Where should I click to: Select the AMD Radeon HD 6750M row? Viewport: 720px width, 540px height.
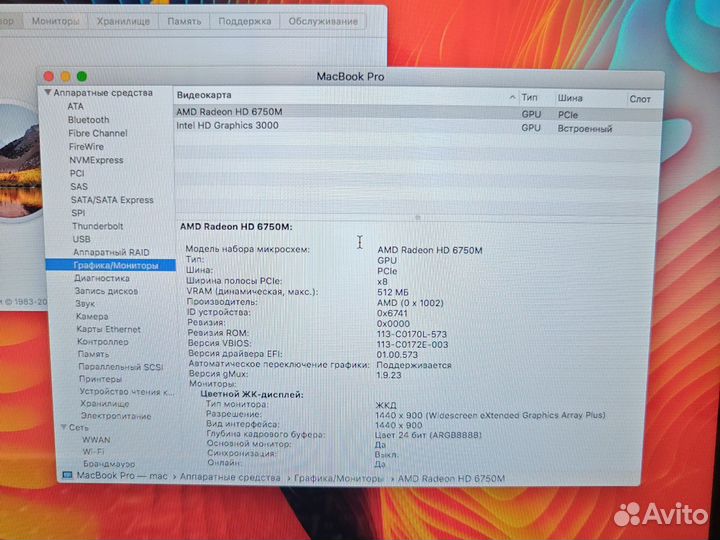[x=419, y=113]
